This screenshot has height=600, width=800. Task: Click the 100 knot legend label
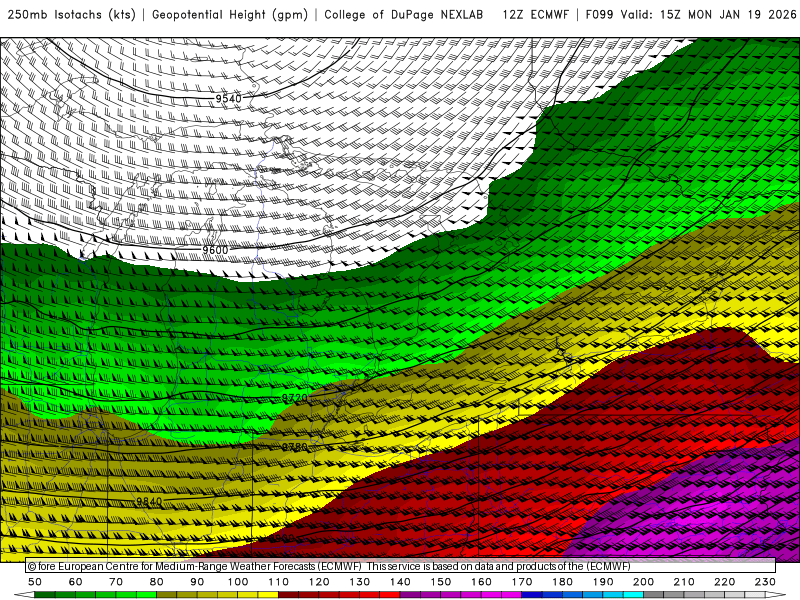pyautogui.click(x=238, y=582)
